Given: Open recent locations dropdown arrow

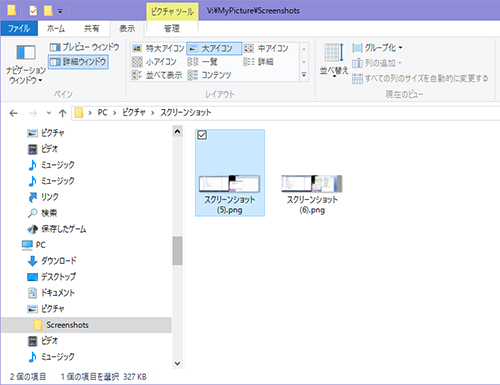Looking at the screenshot, I should pyautogui.click(x=49, y=113).
